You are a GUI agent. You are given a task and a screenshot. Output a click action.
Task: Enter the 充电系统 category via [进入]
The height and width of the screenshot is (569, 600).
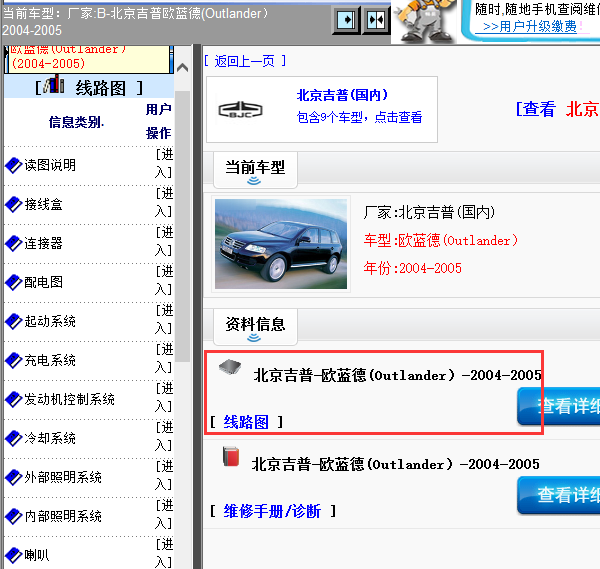click(164, 359)
